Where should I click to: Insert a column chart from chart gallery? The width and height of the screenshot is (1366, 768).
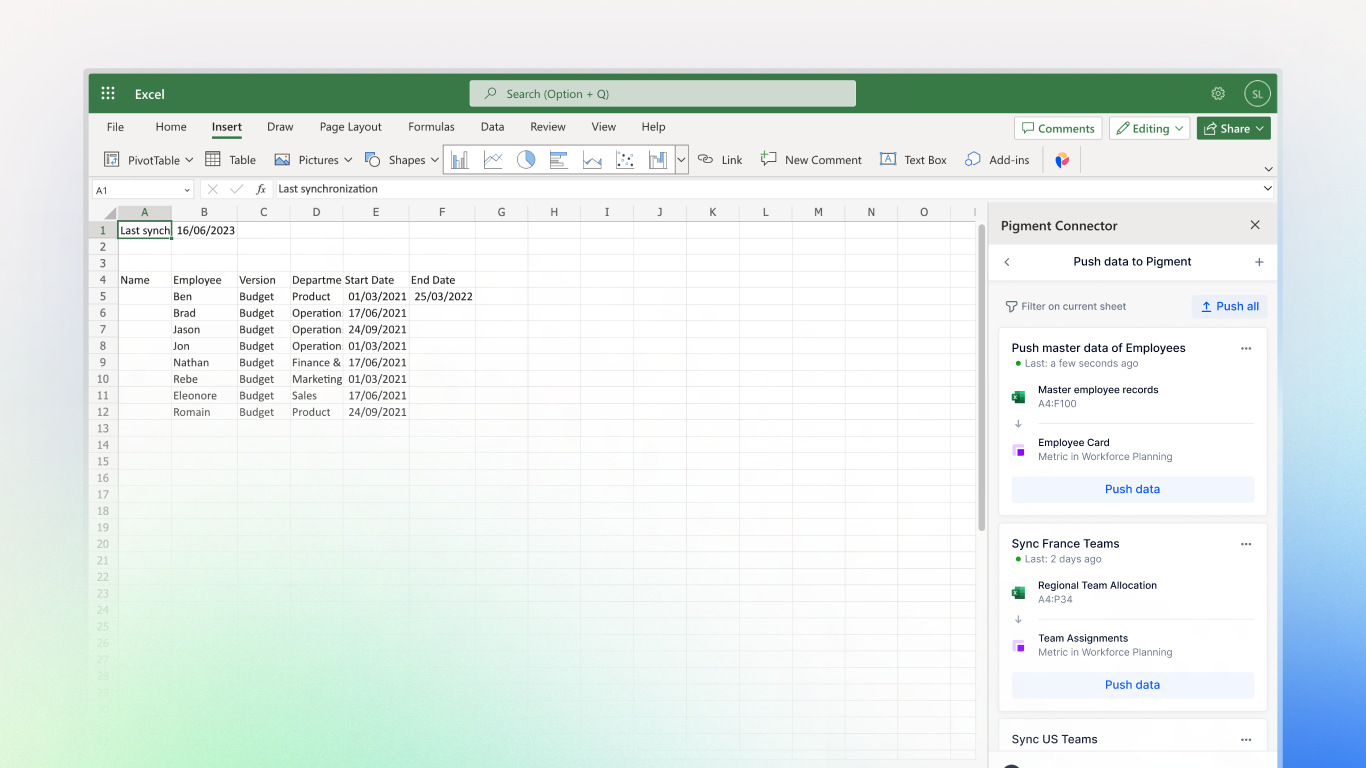tap(459, 160)
